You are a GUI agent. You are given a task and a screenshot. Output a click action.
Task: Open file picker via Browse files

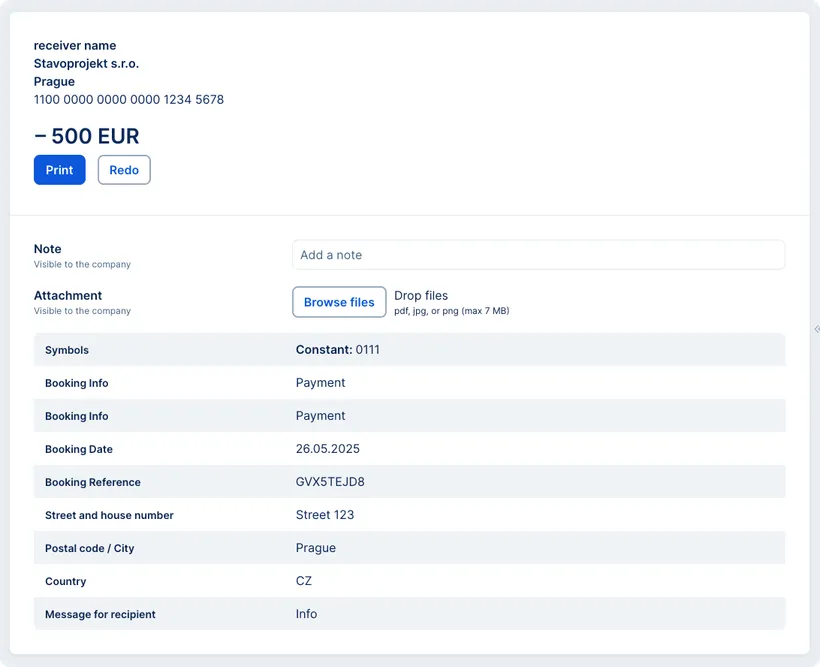[x=339, y=301]
